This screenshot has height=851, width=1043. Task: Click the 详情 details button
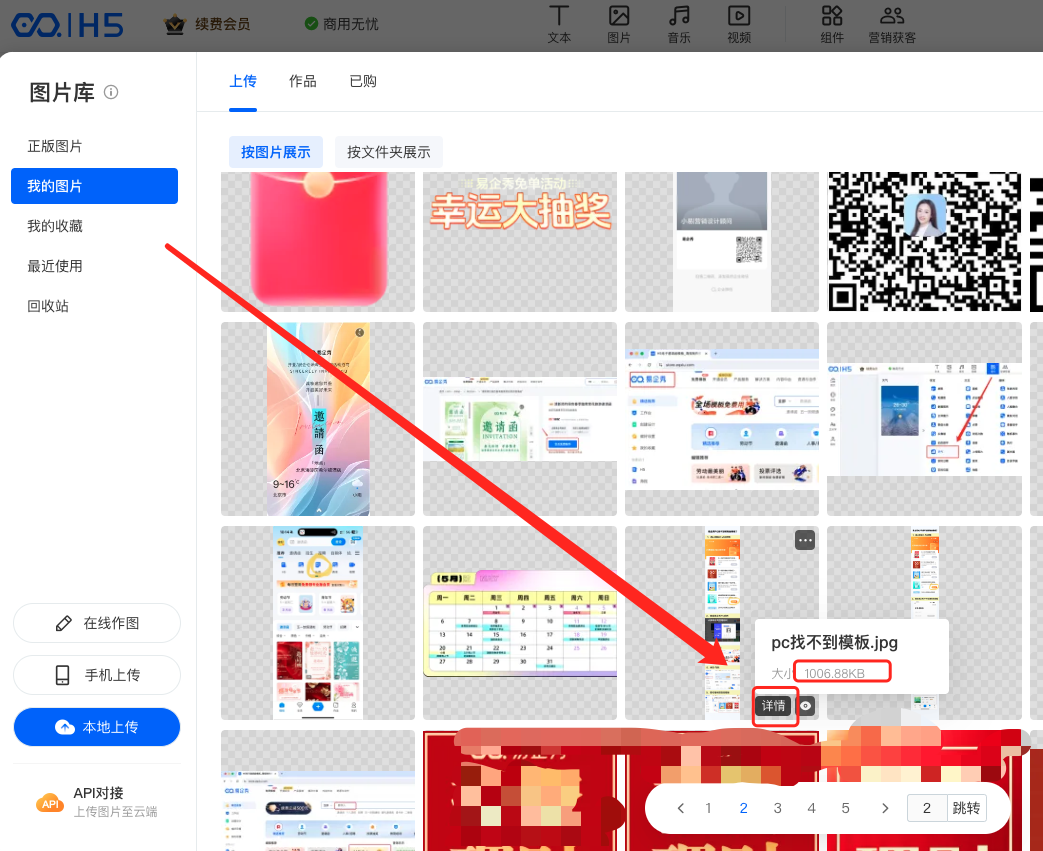tap(774, 706)
